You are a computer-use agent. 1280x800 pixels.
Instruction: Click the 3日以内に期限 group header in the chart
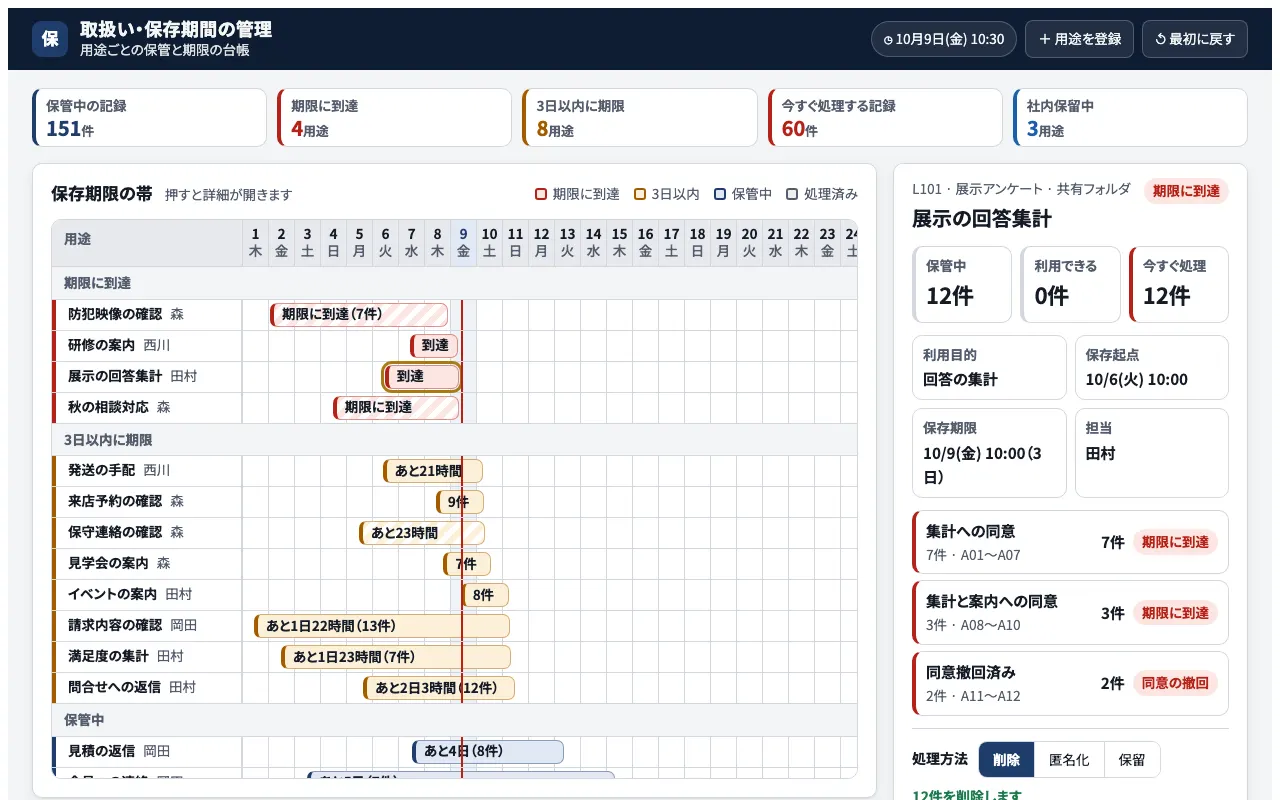pos(455,440)
